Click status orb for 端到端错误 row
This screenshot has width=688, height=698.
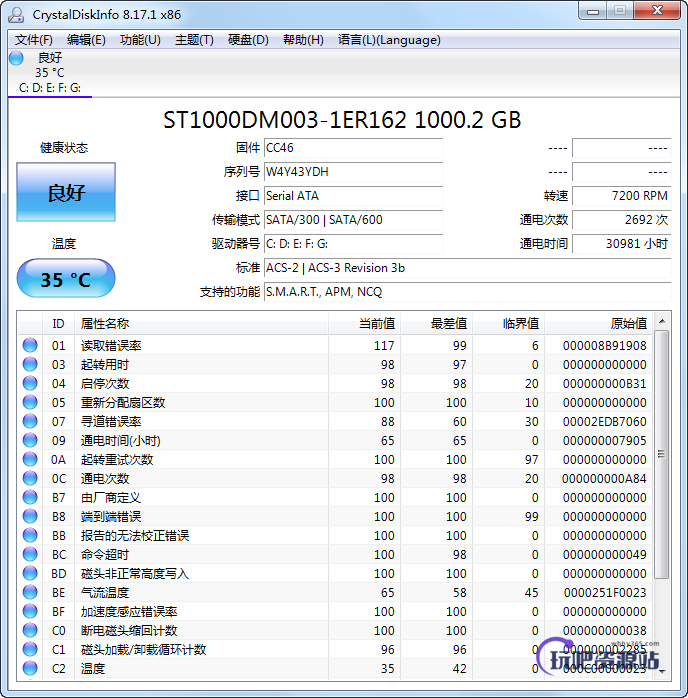pos(30,516)
